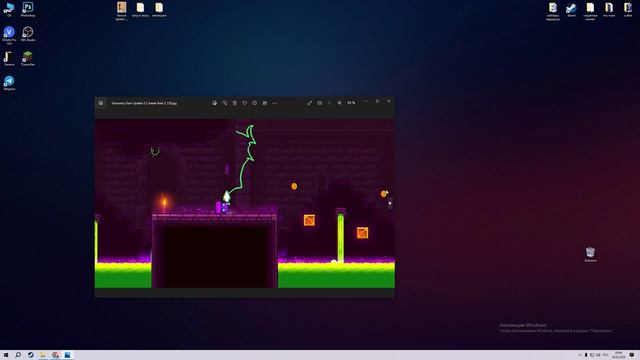
Task: Open the VEGAS Pro desktop shortcut
Action: 9,35
